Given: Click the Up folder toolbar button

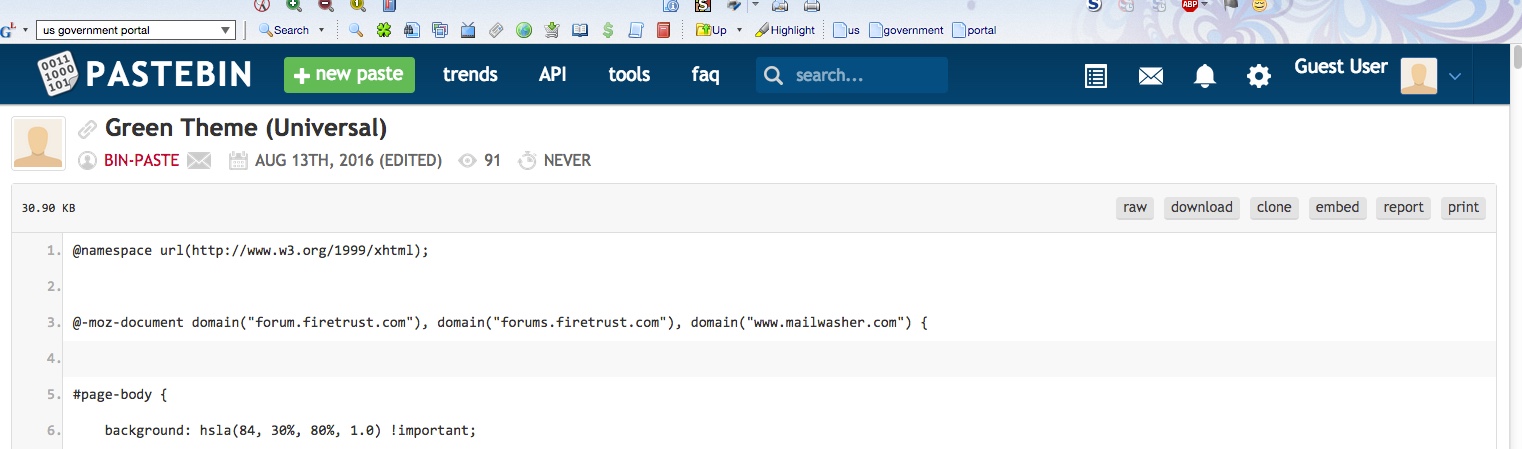Looking at the screenshot, I should [711, 30].
